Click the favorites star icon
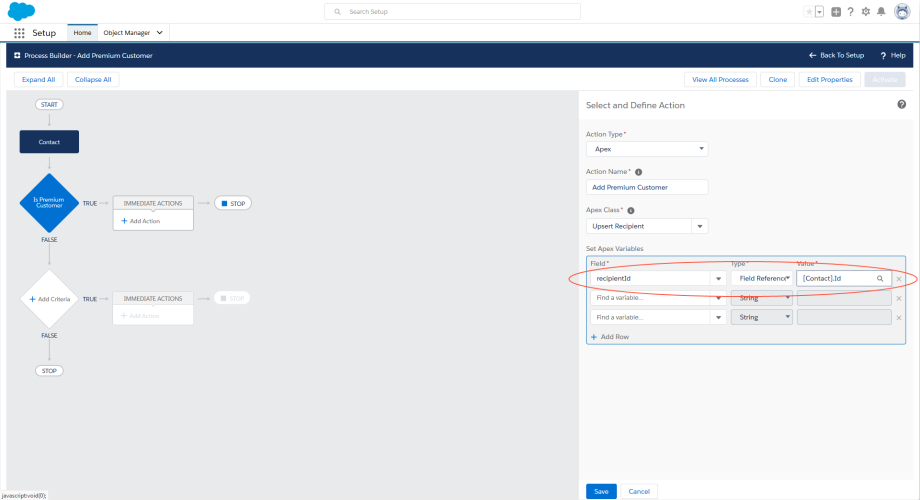Screen dimensions: 920x500 tap(809, 12)
